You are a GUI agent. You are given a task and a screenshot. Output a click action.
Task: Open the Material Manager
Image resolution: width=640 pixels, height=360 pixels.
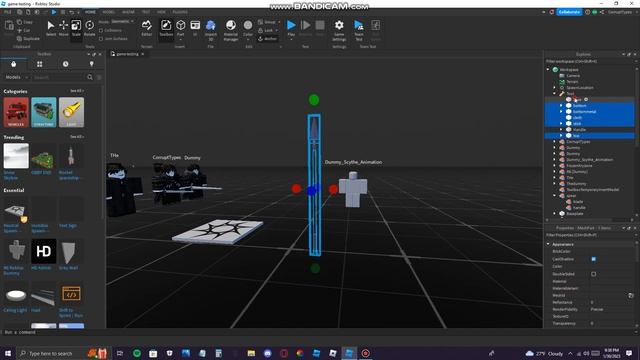pos(231,30)
